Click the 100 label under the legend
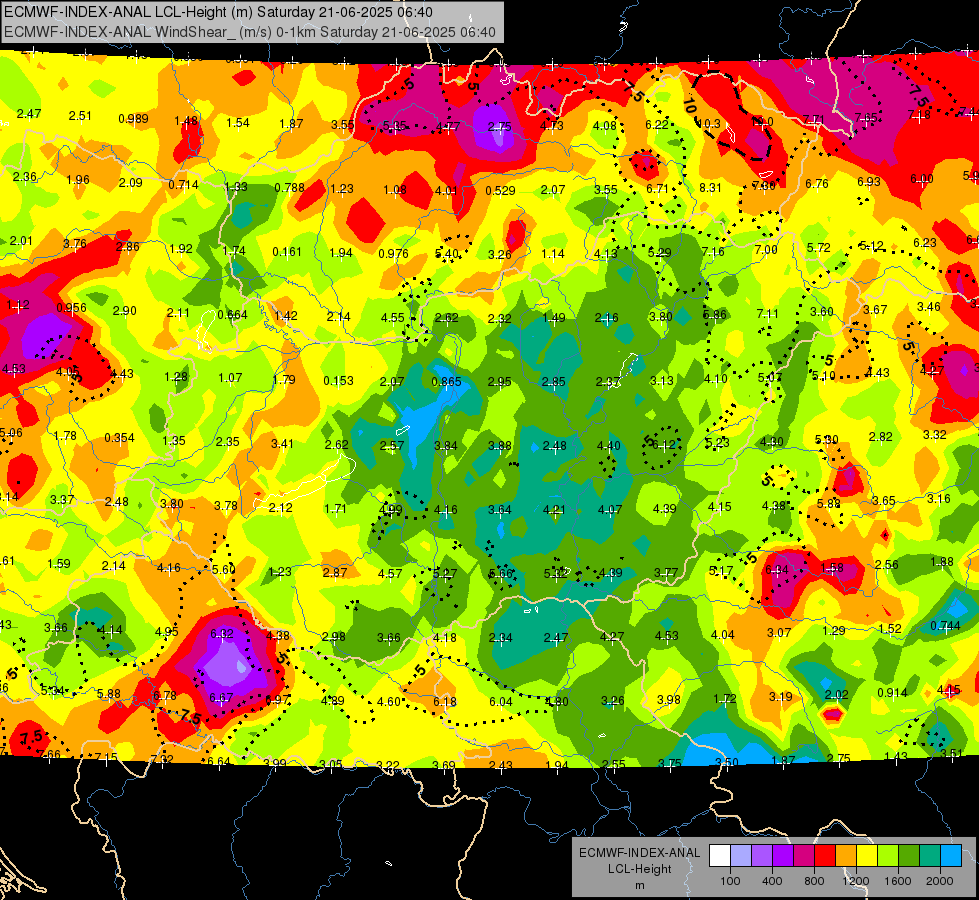Image resolution: width=979 pixels, height=900 pixels. point(730,881)
